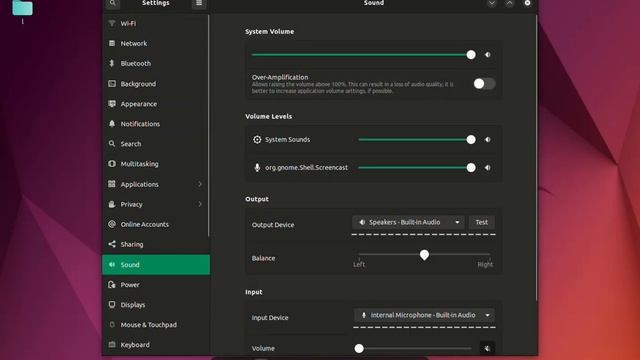Viewport: 640px width, 360px height.
Task: Open the desktop folder icon
Action: pyautogui.click(x=22, y=8)
